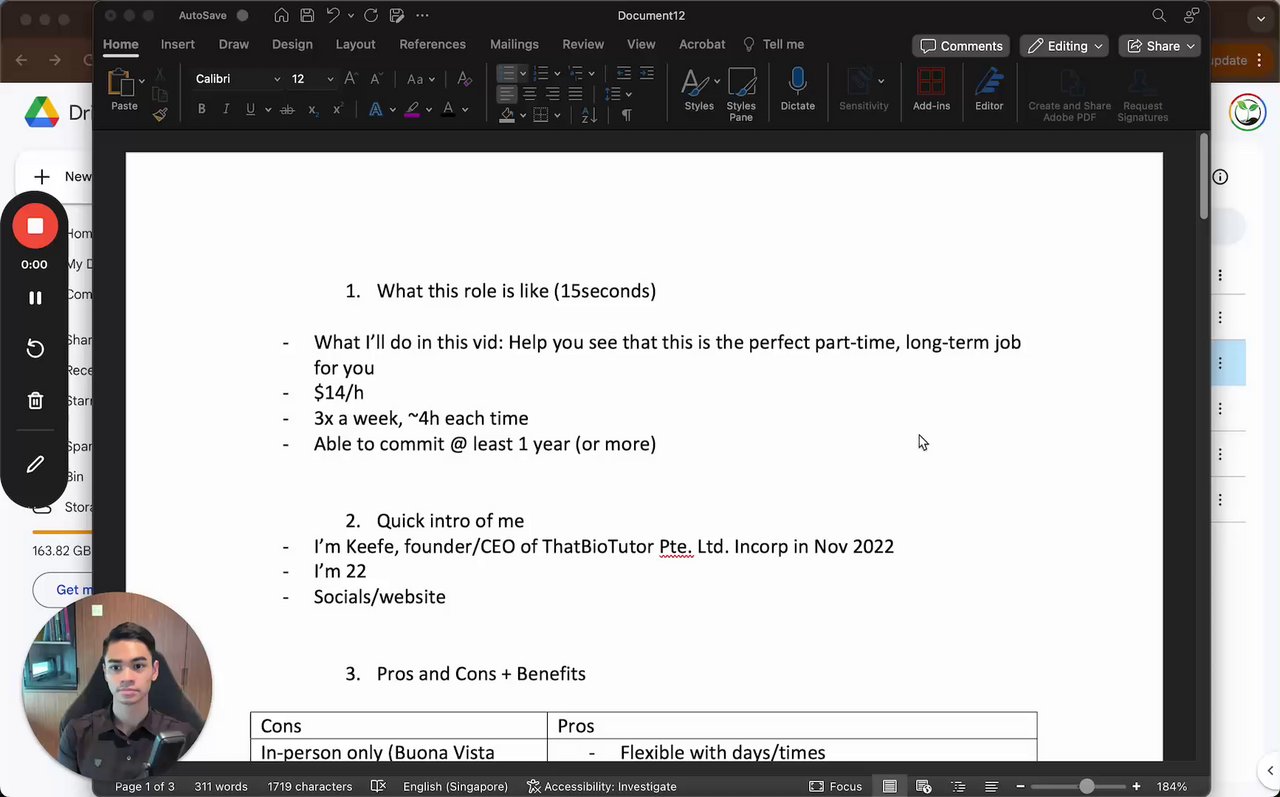The height and width of the screenshot is (797, 1280).
Task: Click the Borders grid icon
Action: click(541, 115)
